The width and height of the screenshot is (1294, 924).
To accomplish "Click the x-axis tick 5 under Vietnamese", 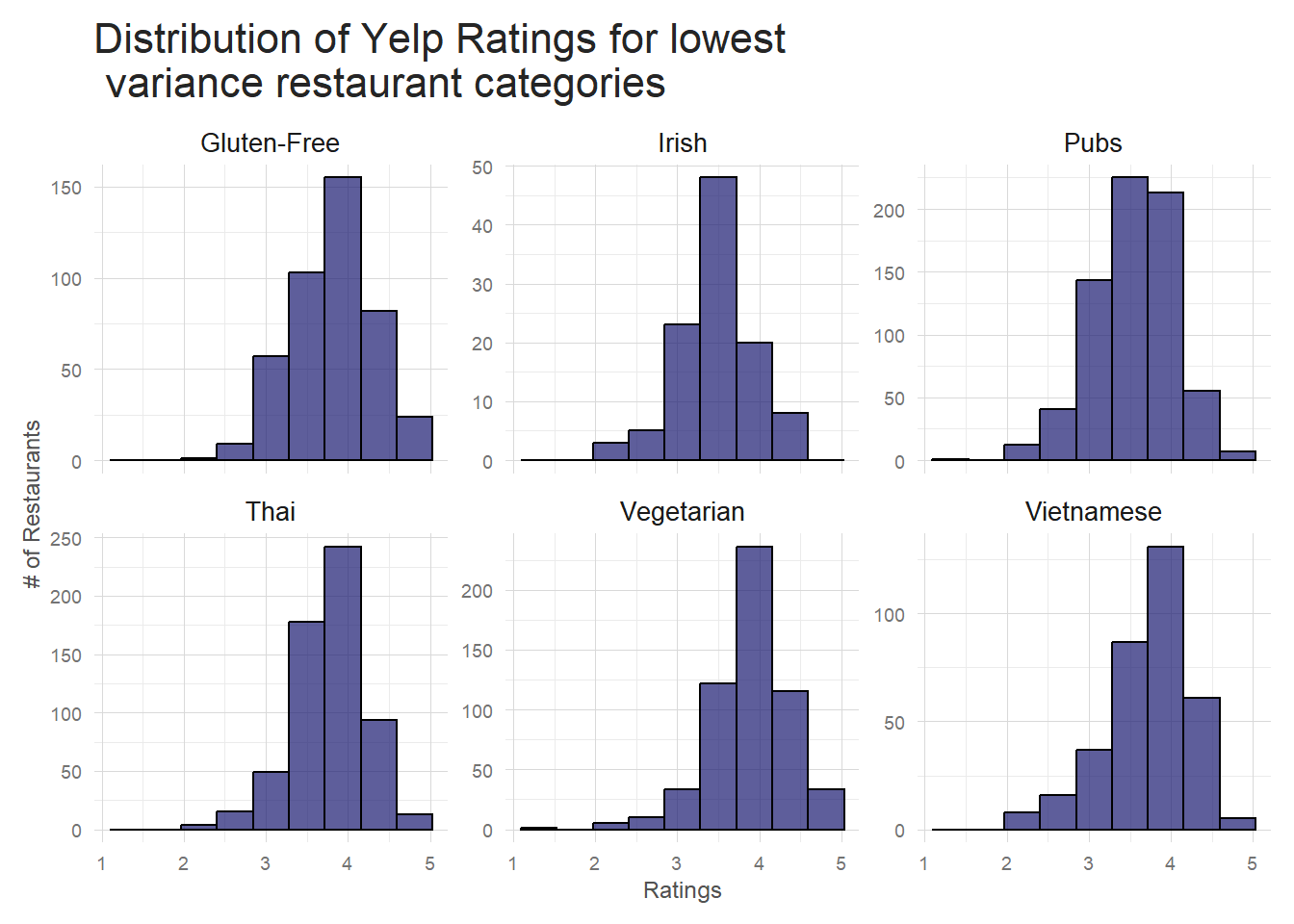I will [1252, 863].
